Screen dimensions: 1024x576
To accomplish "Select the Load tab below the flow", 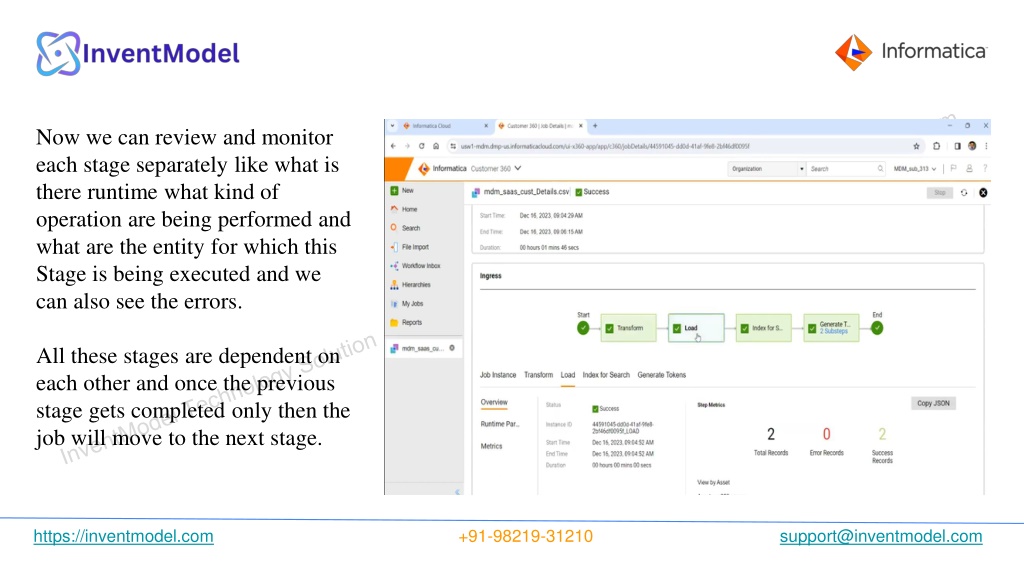I will [568, 375].
